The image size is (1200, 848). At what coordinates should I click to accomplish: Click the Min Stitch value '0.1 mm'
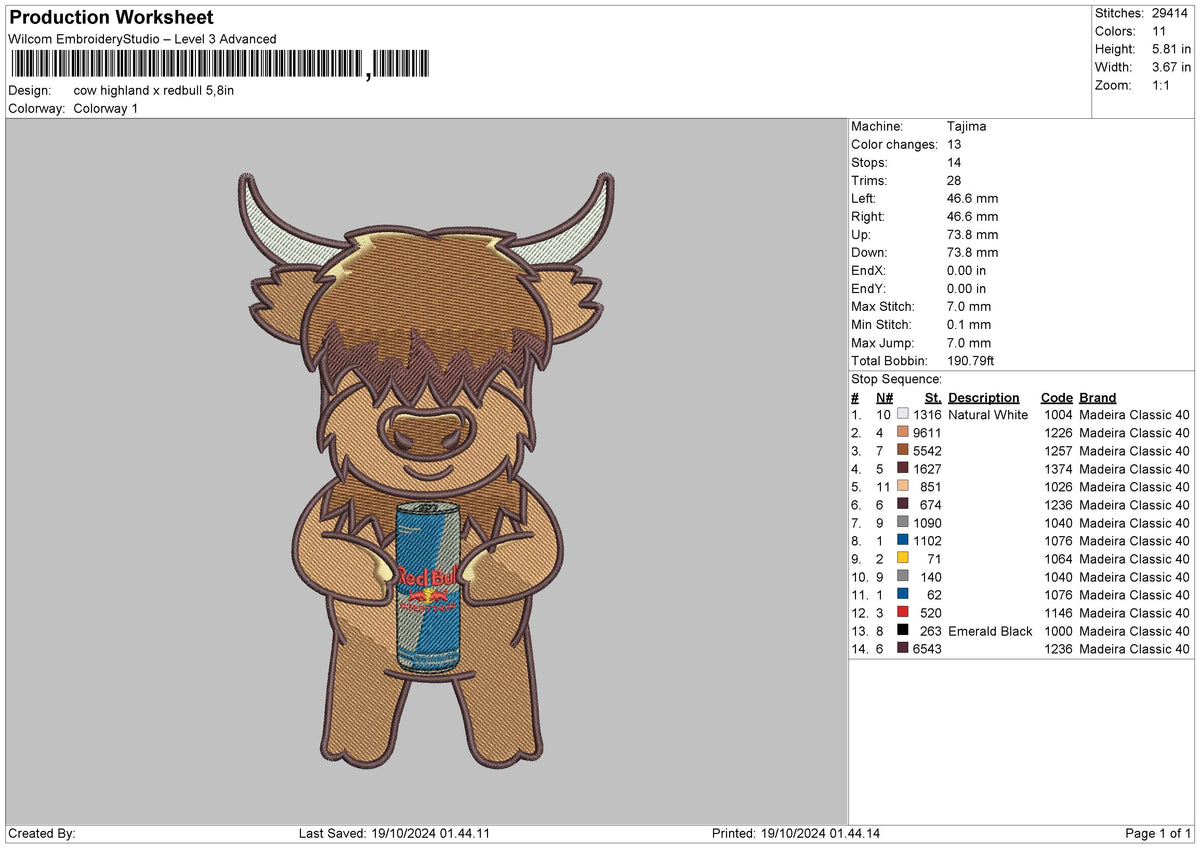click(969, 325)
